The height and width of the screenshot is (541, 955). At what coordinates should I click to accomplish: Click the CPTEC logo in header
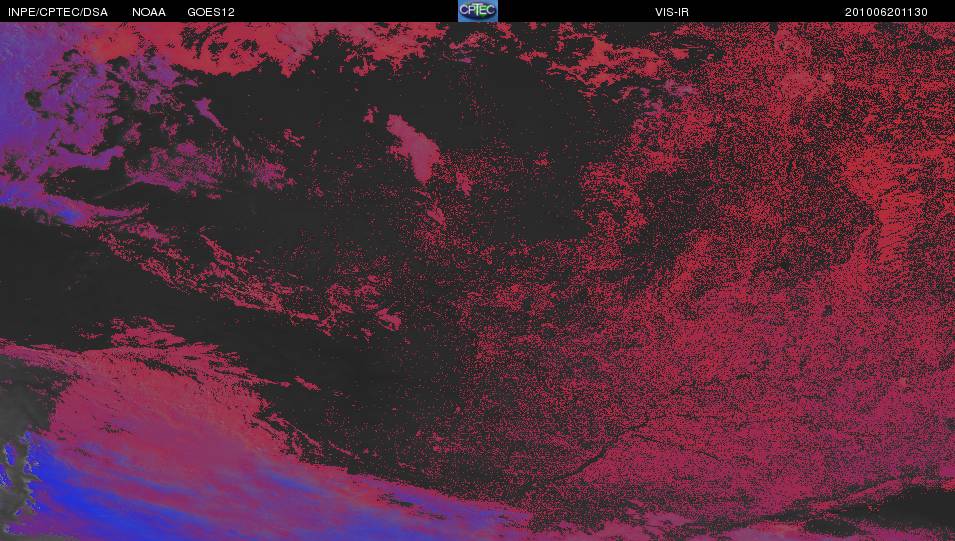tap(478, 11)
